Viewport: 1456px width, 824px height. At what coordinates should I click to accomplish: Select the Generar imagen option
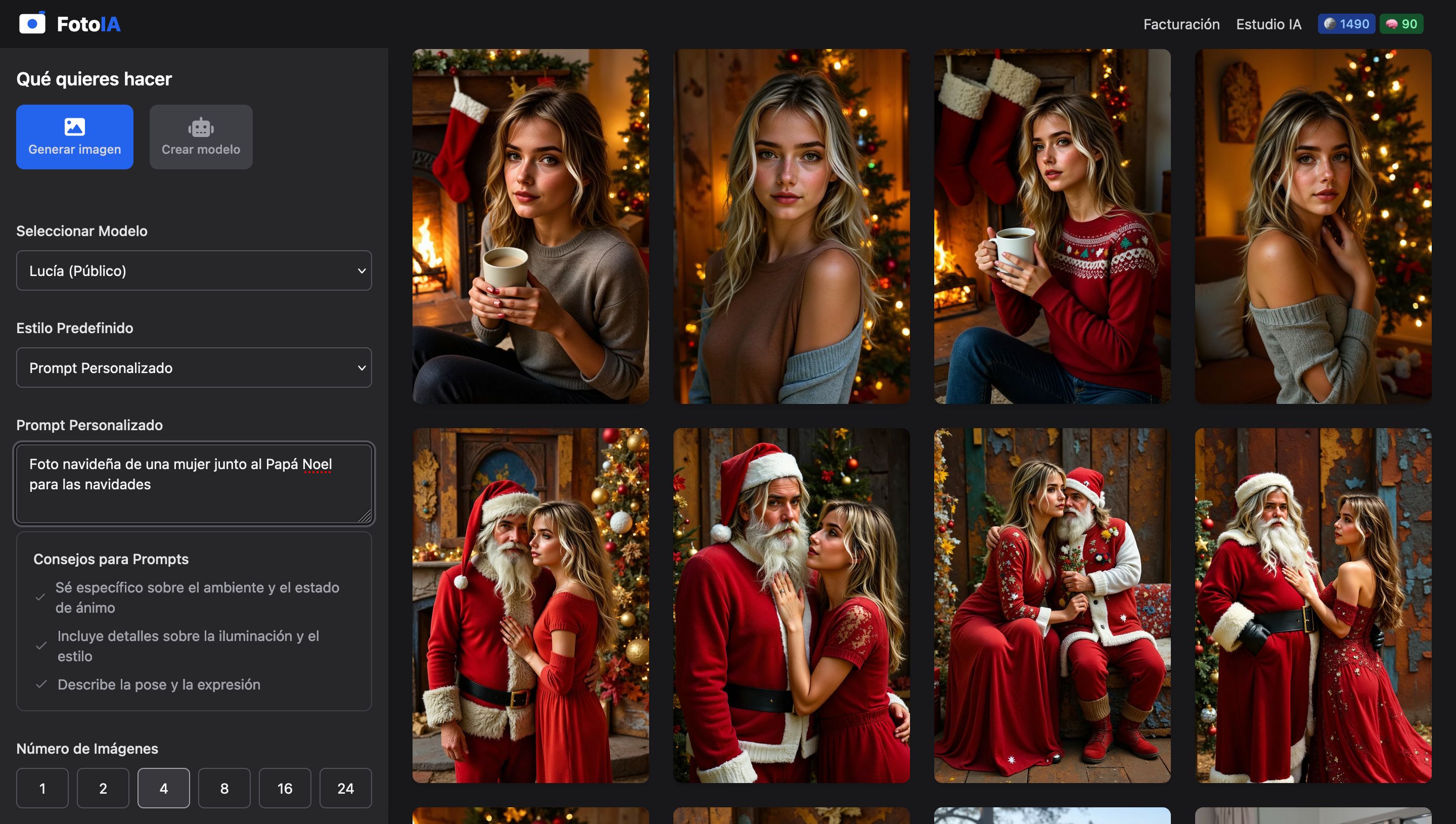75,136
